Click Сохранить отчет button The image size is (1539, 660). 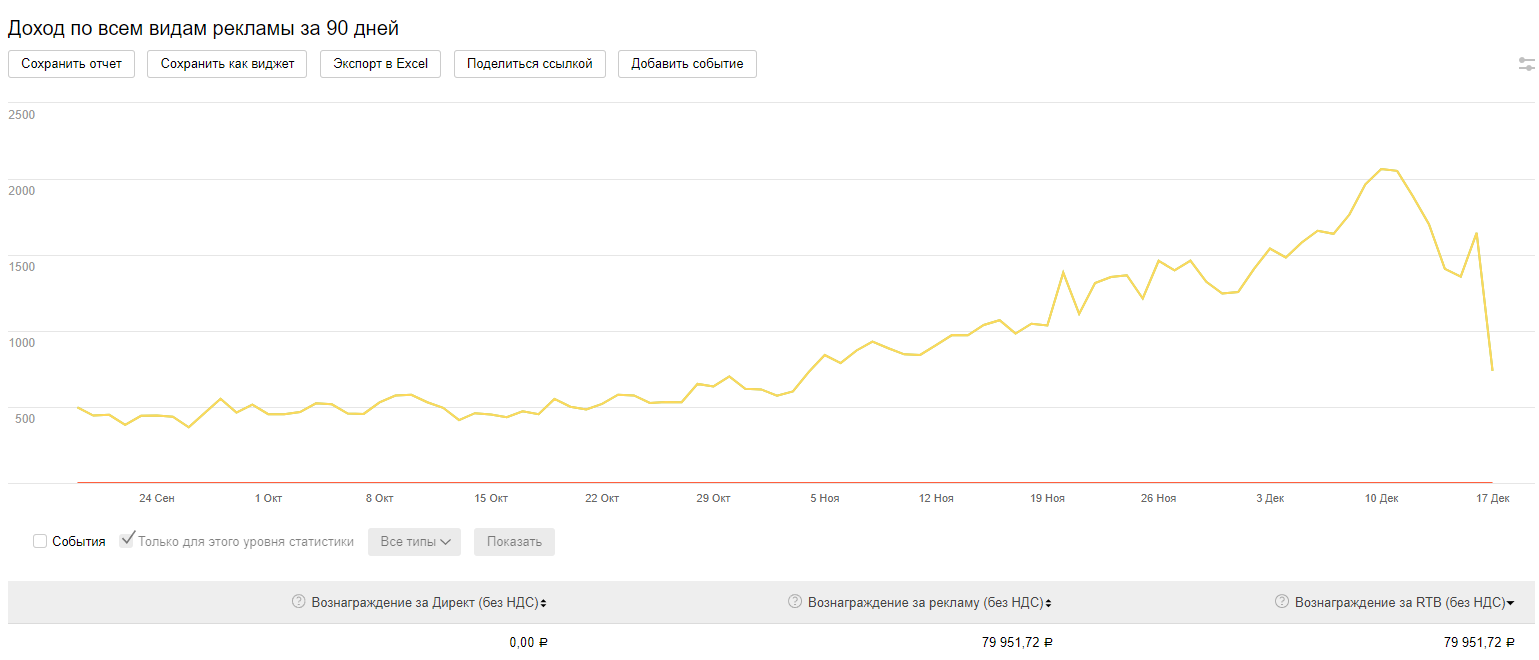71,64
